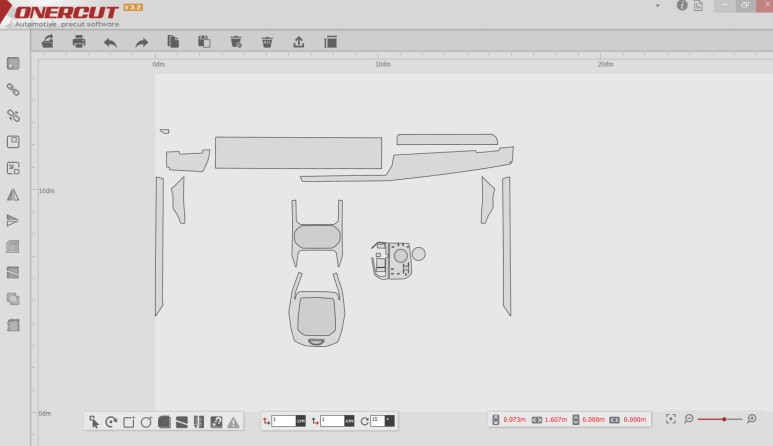Screen dimensions: 773x446
Task: Click the zoom out magnifier
Action: click(689, 419)
